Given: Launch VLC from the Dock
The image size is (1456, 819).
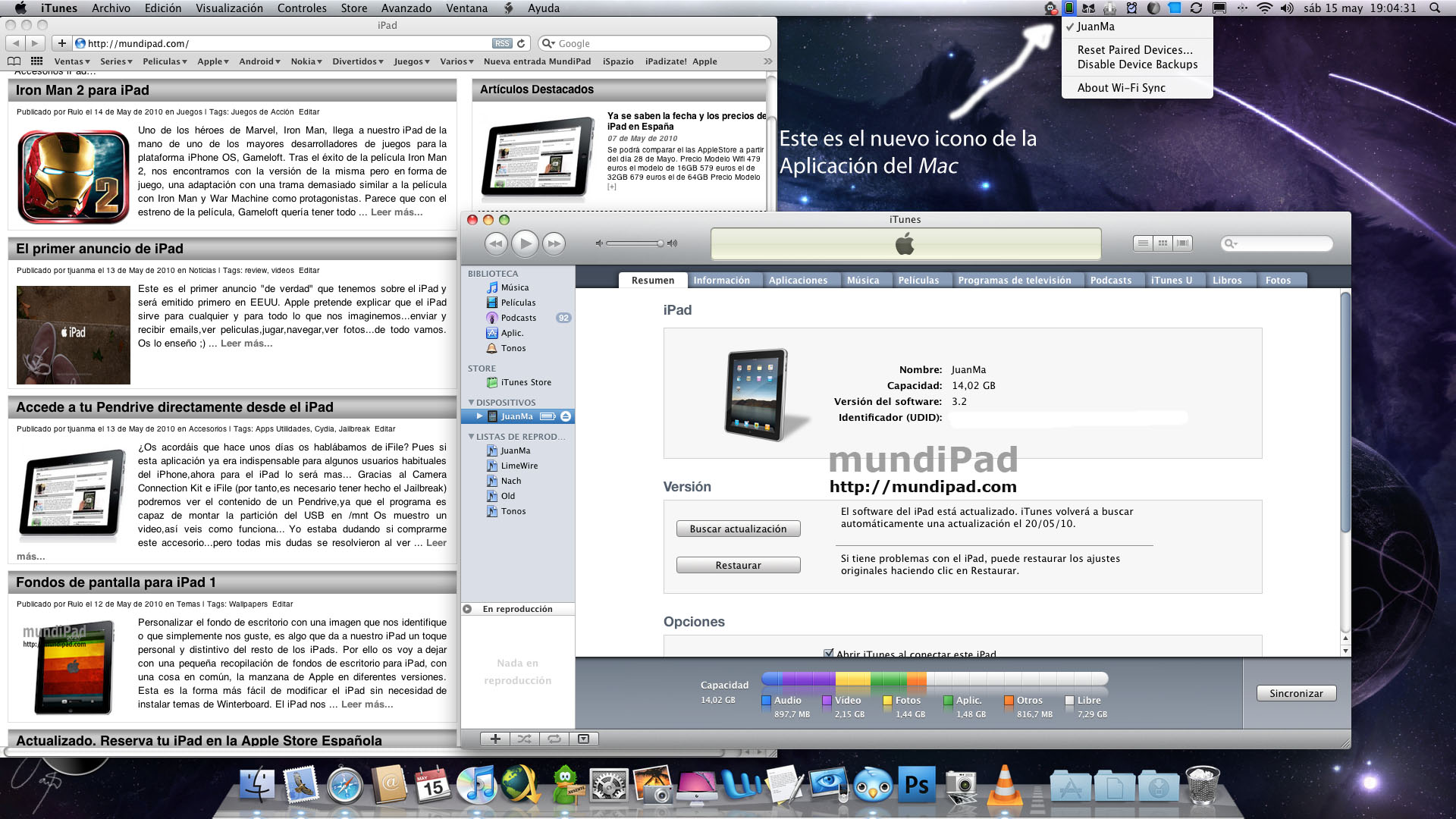Looking at the screenshot, I should point(1004,785).
